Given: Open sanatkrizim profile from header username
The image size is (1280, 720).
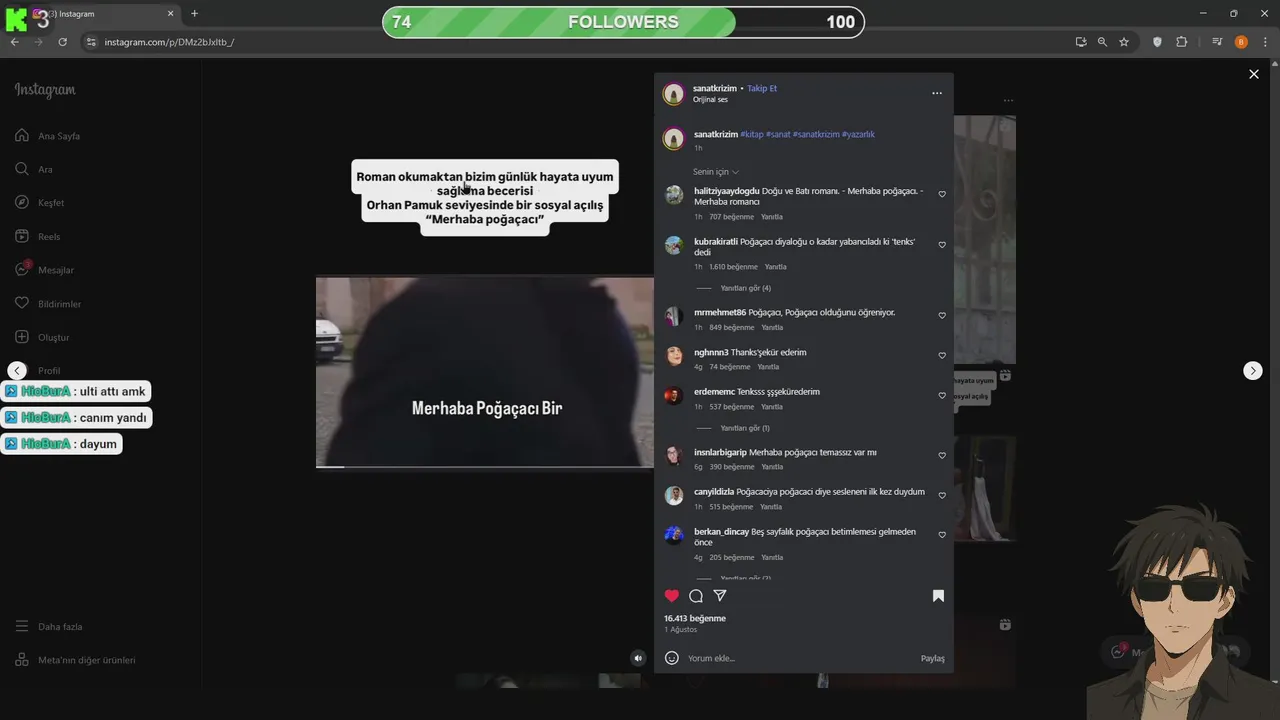Looking at the screenshot, I should 715,89.
